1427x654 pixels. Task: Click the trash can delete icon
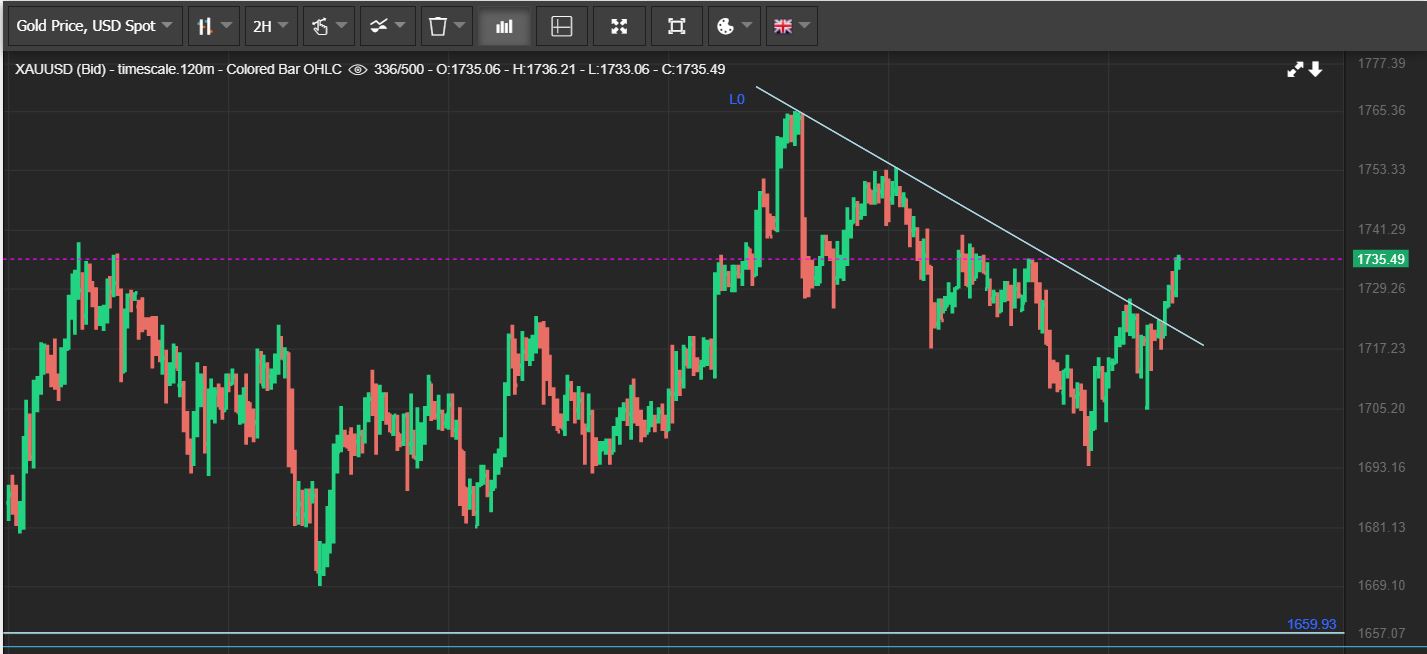click(437, 26)
